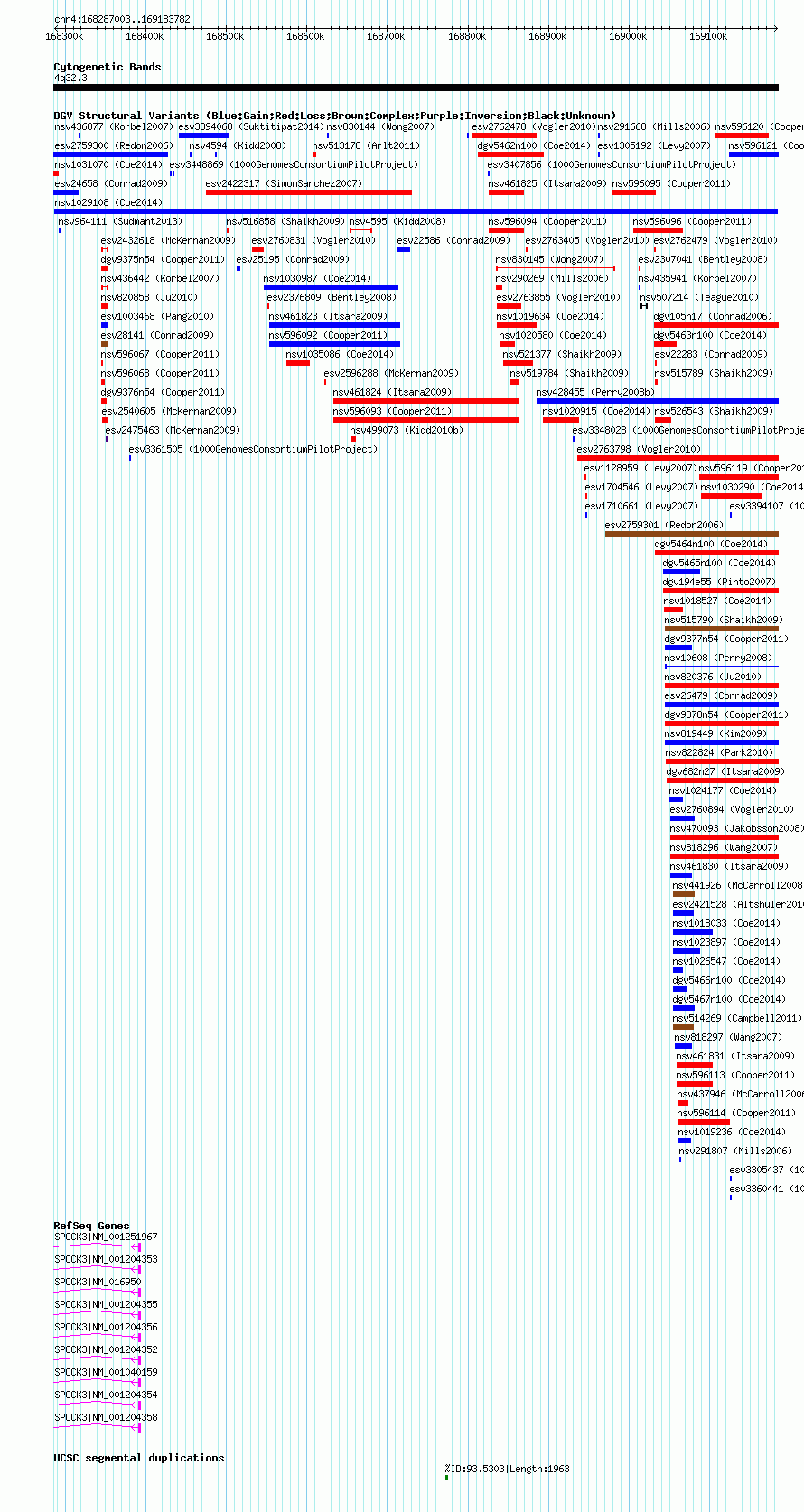Viewport: 804px width, 1512px height.
Task: Click variant nsv515790 (Shaikh2009)
Action: [x=724, y=620]
